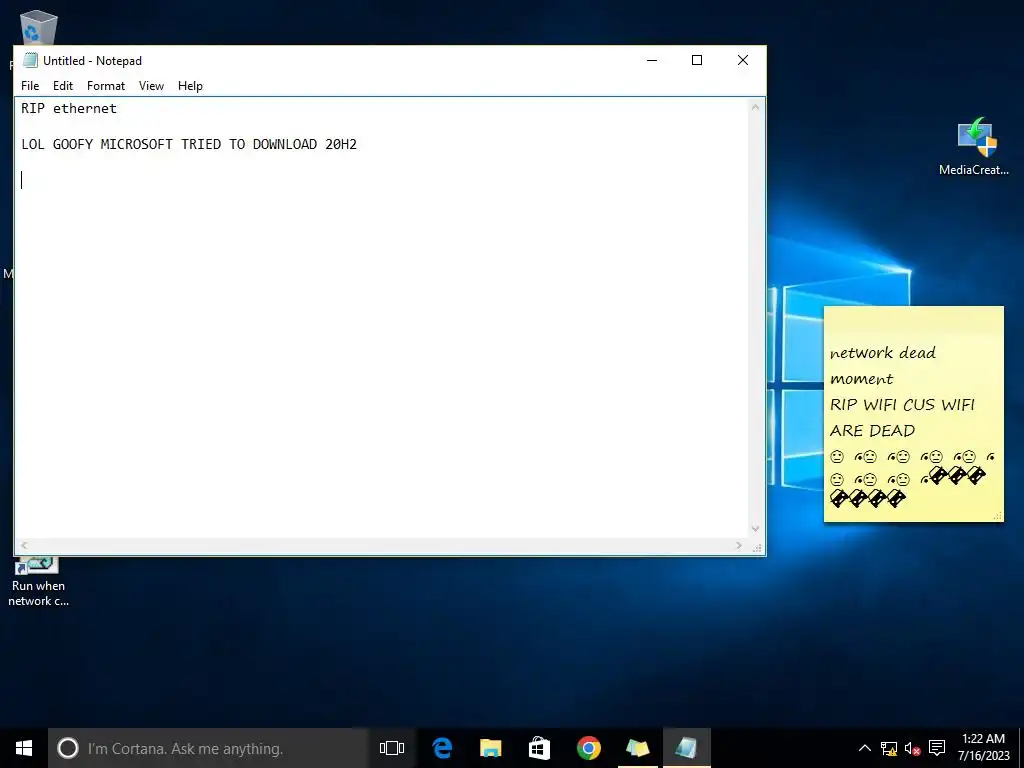Open the Format menu in Notepad

106,86
